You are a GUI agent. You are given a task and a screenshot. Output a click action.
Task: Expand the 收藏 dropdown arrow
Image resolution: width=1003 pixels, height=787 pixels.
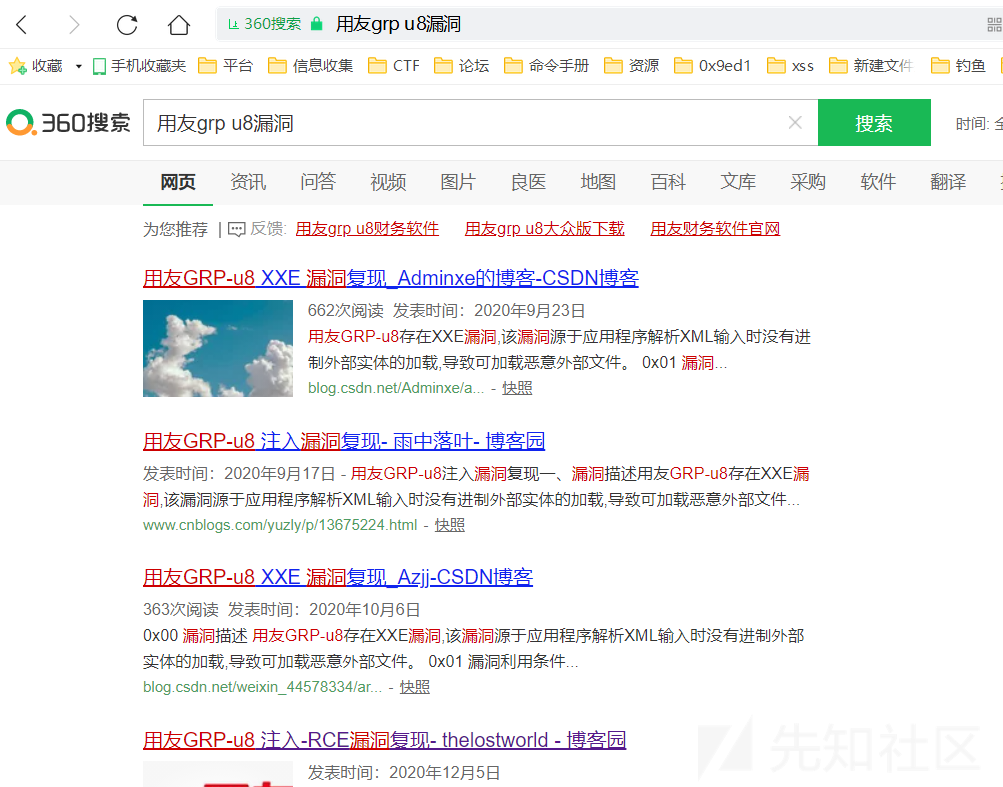tap(79, 66)
